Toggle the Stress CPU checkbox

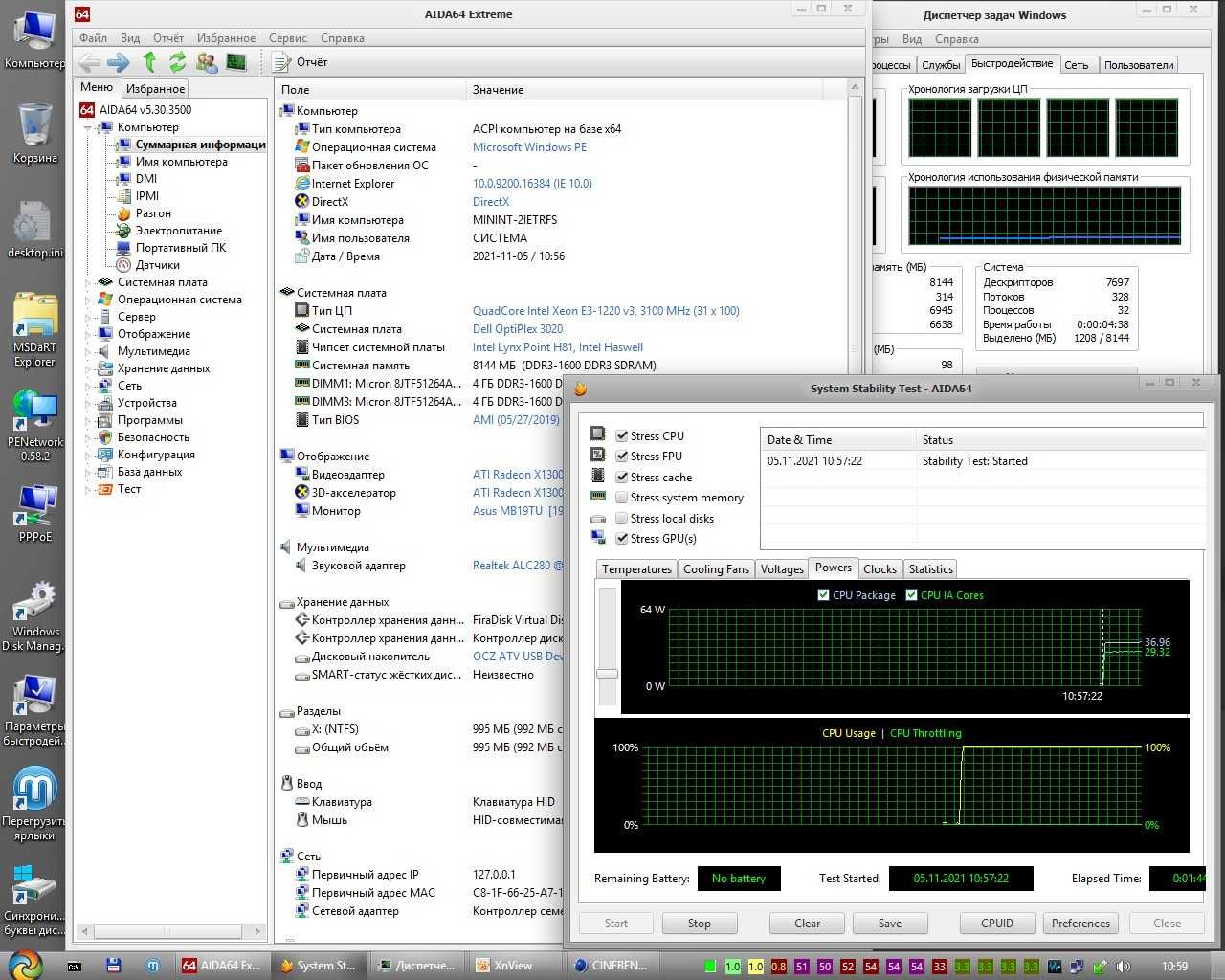622,435
